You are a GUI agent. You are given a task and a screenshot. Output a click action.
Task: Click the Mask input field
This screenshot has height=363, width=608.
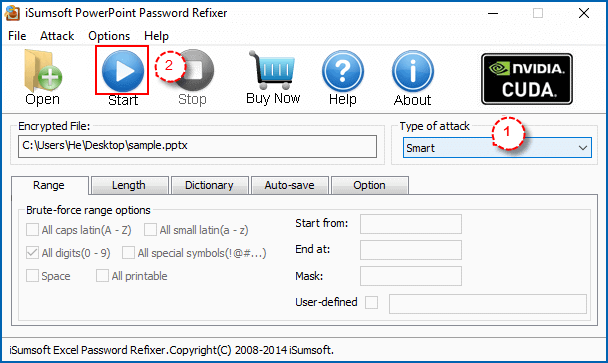[x=411, y=276]
